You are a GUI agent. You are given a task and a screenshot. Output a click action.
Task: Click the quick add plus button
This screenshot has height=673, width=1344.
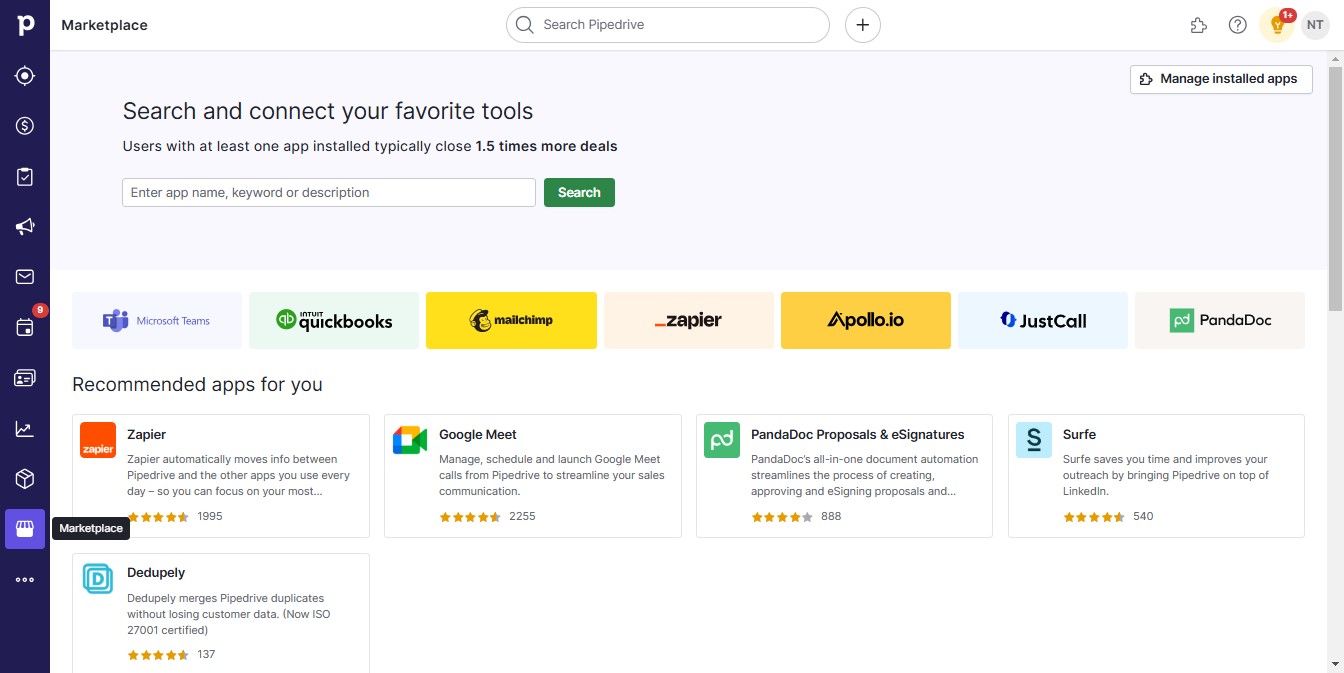[x=863, y=25]
